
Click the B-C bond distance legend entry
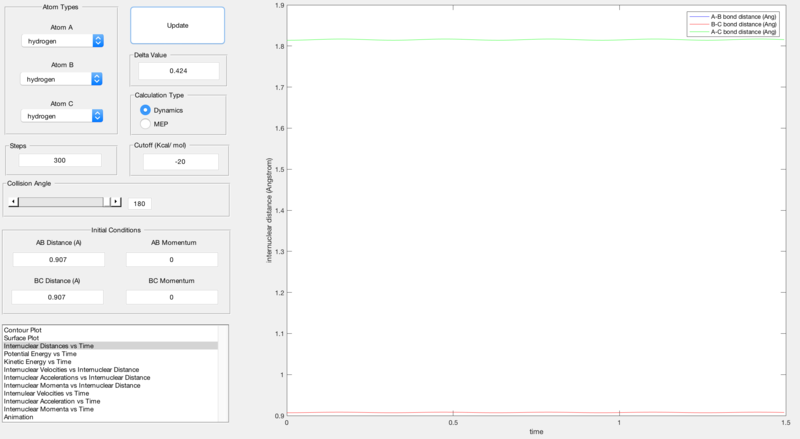pyautogui.click(x=733, y=24)
